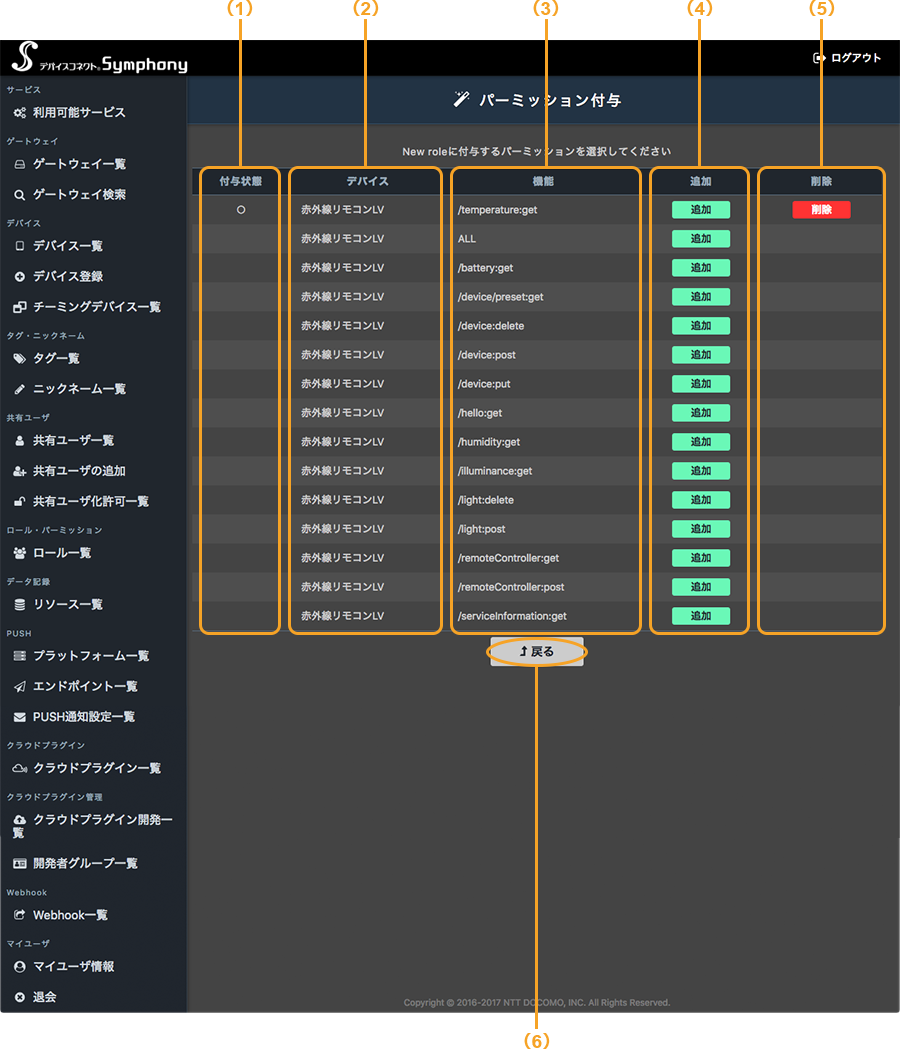Add the /remoteController:post permission
The image size is (900, 1049).
tap(701, 587)
